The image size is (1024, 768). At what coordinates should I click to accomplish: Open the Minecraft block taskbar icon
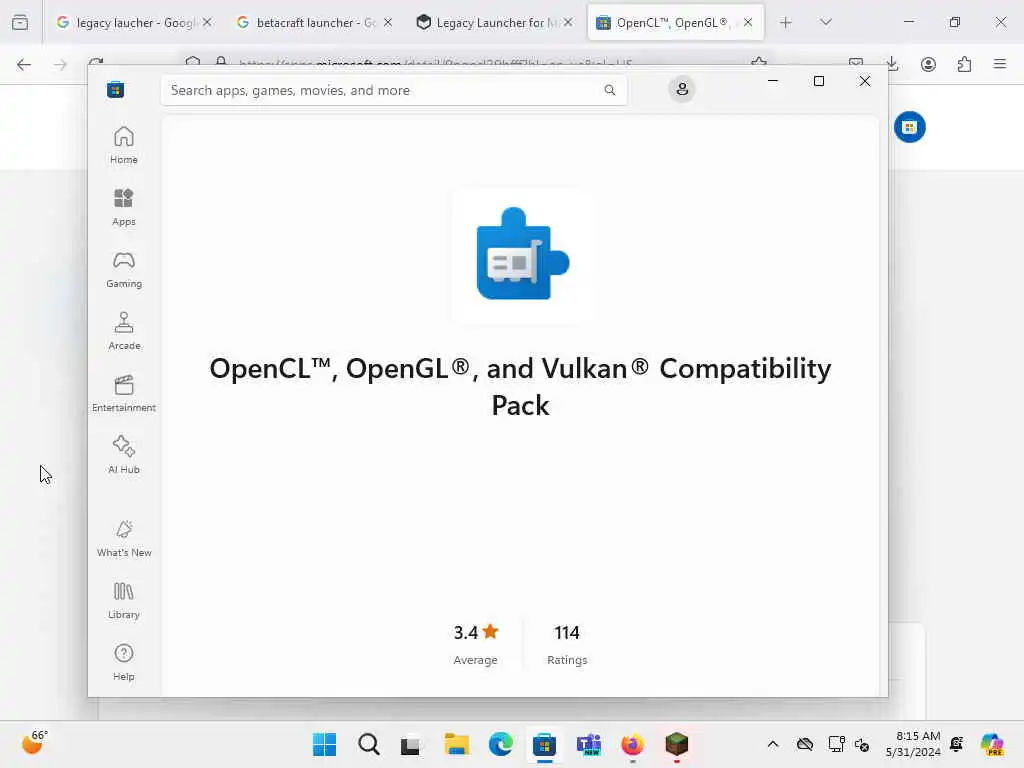click(x=677, y=744)
